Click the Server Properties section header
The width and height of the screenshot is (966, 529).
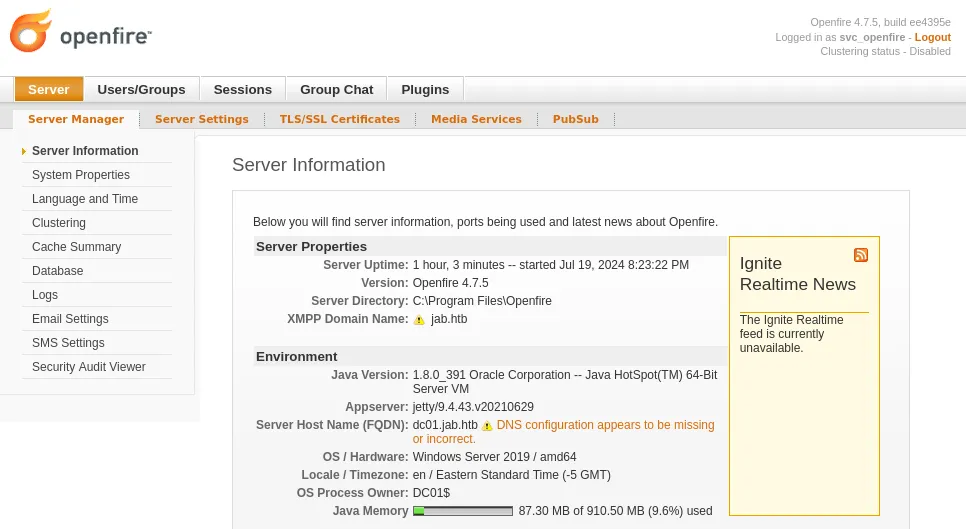click(311, 246)
